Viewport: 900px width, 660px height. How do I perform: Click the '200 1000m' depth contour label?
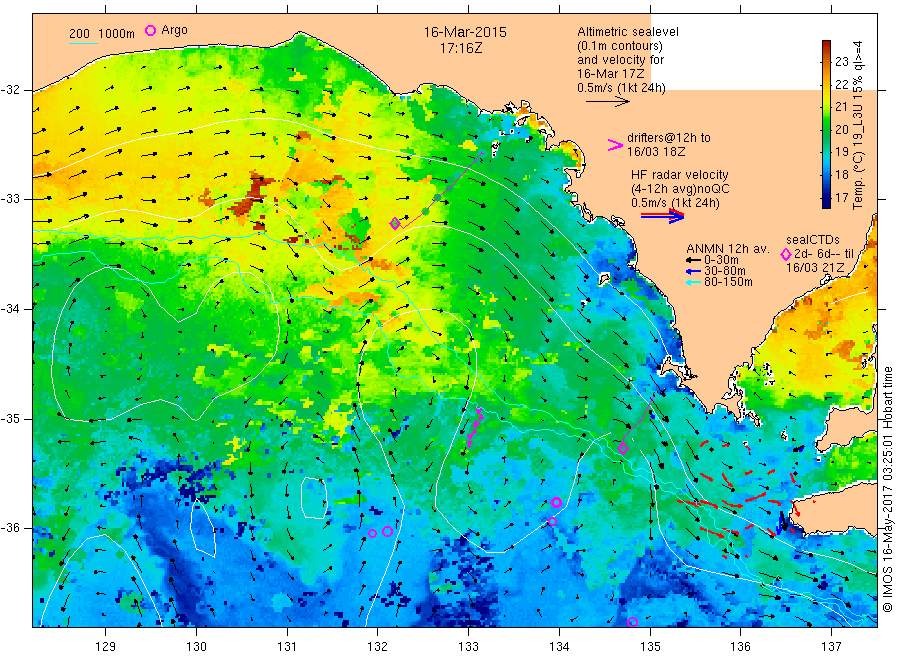(102, 34)
